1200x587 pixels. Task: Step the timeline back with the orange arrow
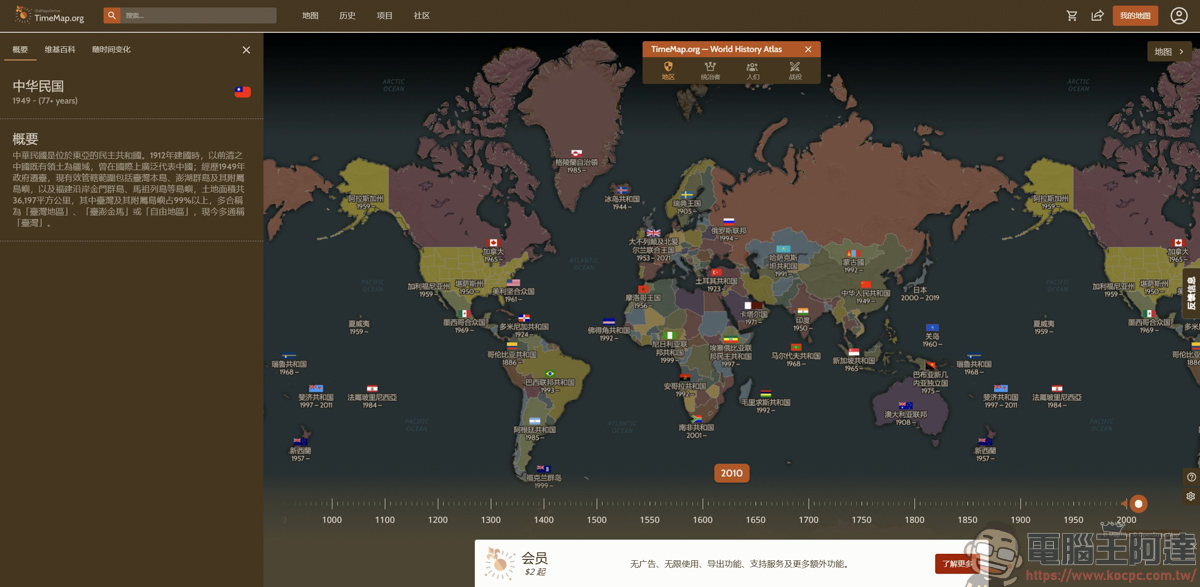1124,504
